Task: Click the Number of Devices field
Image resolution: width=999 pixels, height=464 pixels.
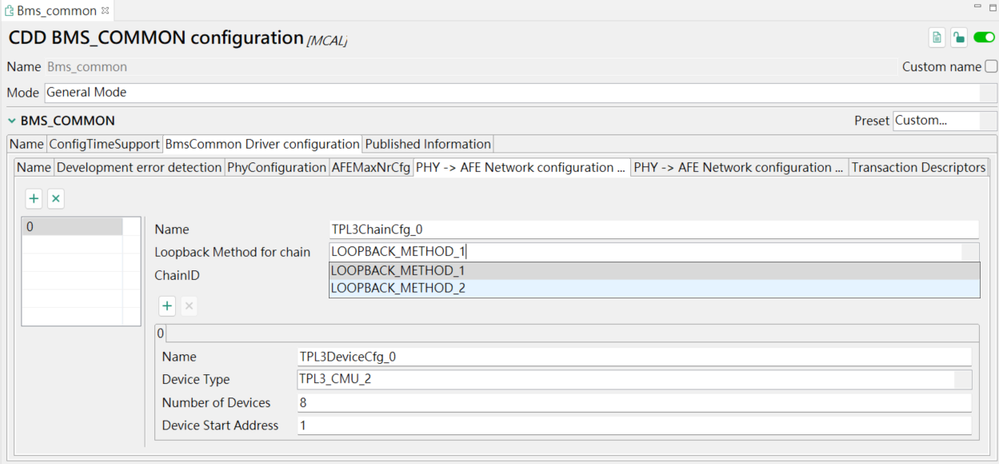Action: 634,403
